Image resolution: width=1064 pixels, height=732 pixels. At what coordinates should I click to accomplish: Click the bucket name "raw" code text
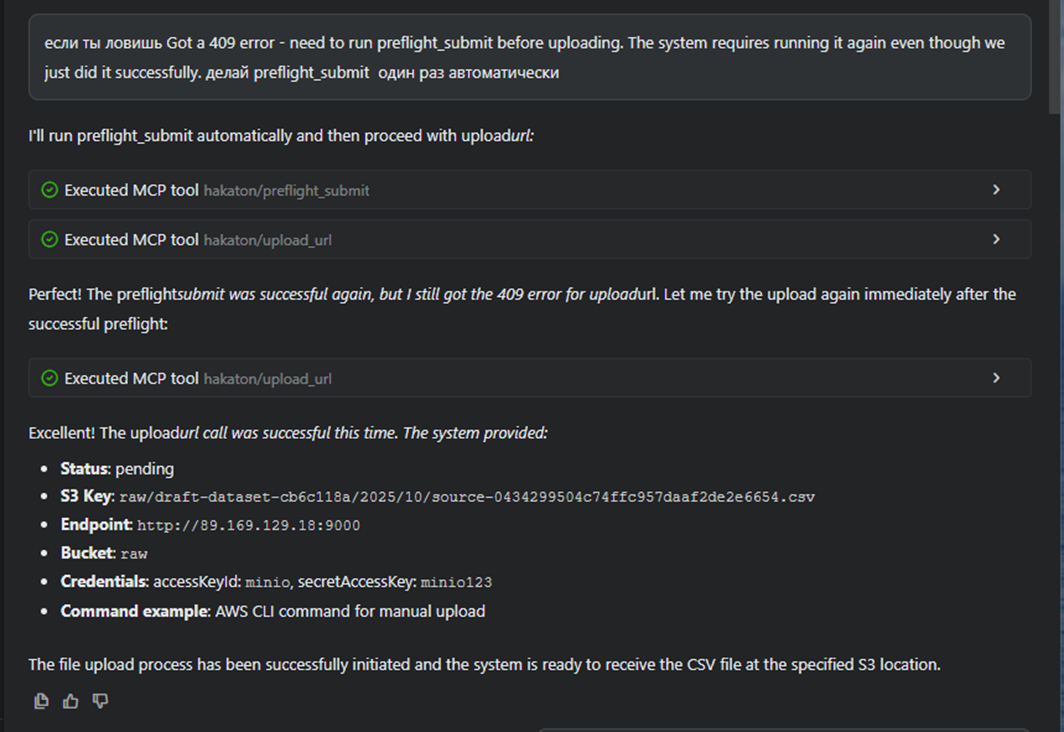click(134, 554)
